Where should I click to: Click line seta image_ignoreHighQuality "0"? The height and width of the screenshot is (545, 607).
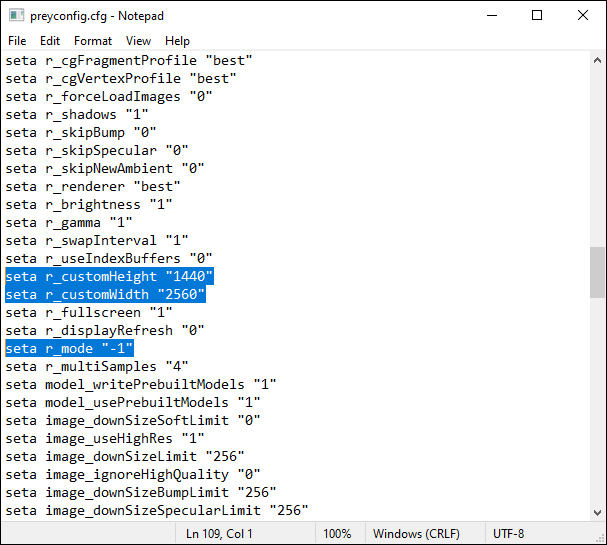tap(133, 475)
